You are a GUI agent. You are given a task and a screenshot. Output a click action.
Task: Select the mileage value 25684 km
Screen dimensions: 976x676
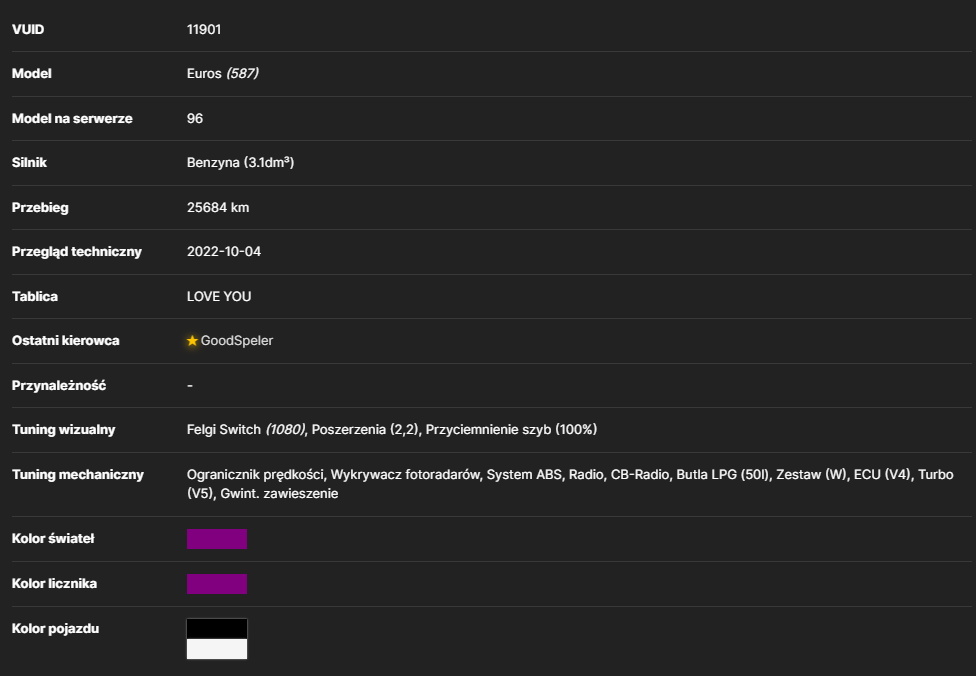(x=218, y=207)
